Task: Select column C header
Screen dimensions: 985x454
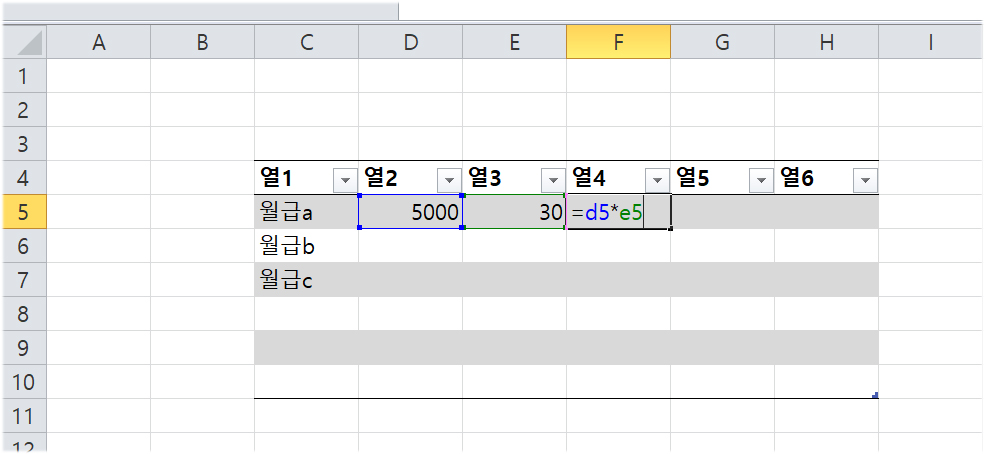Action: click(307, 42)
